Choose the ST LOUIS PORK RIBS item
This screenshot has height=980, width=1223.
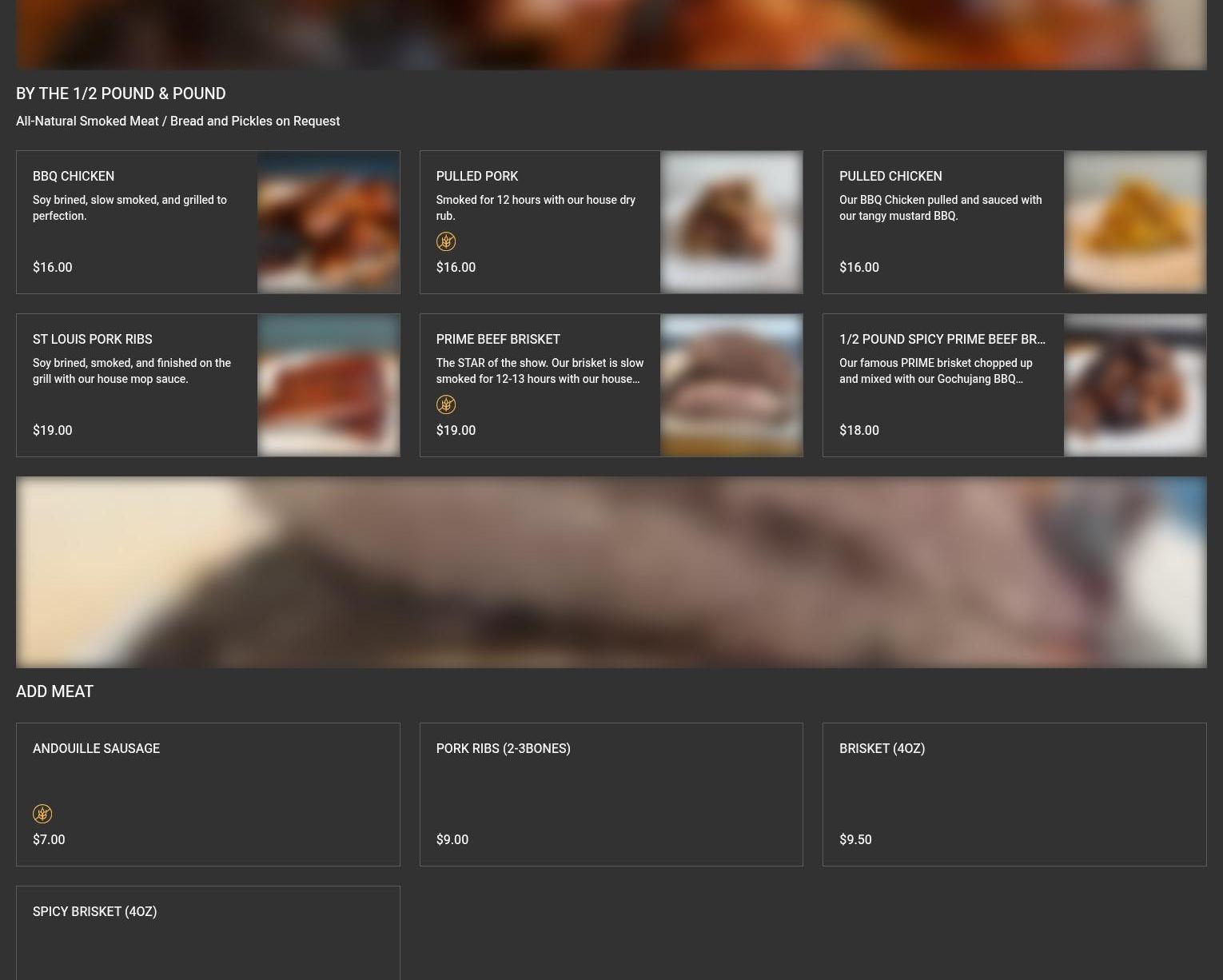point(92,339)
